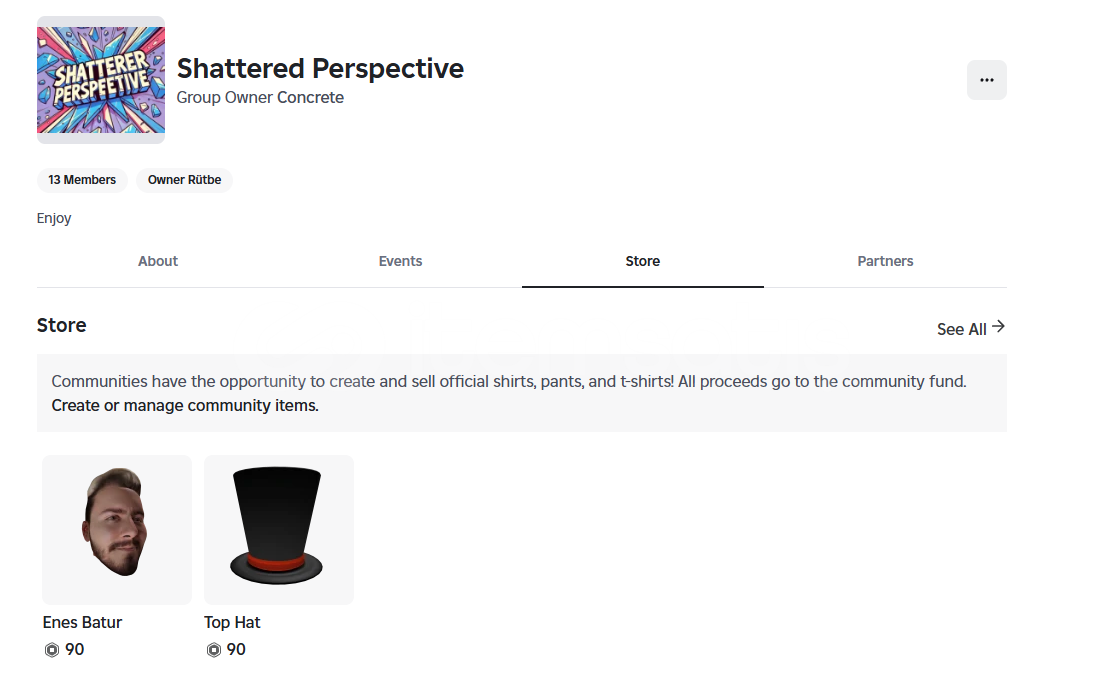Open the three-dots more options menu

(986, 80)
